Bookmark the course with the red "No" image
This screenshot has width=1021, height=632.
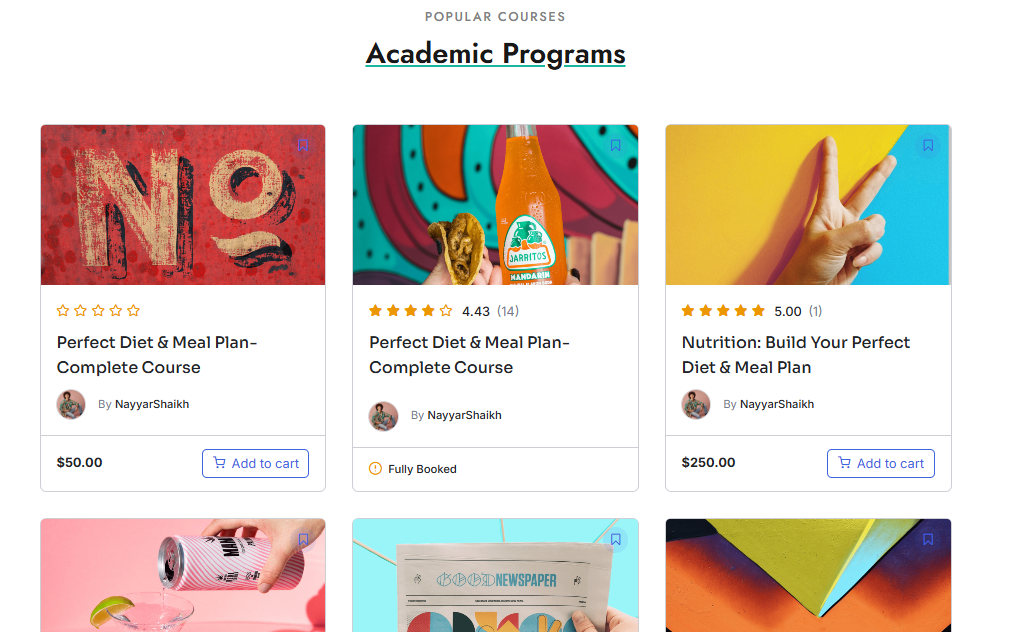point(303,145)
